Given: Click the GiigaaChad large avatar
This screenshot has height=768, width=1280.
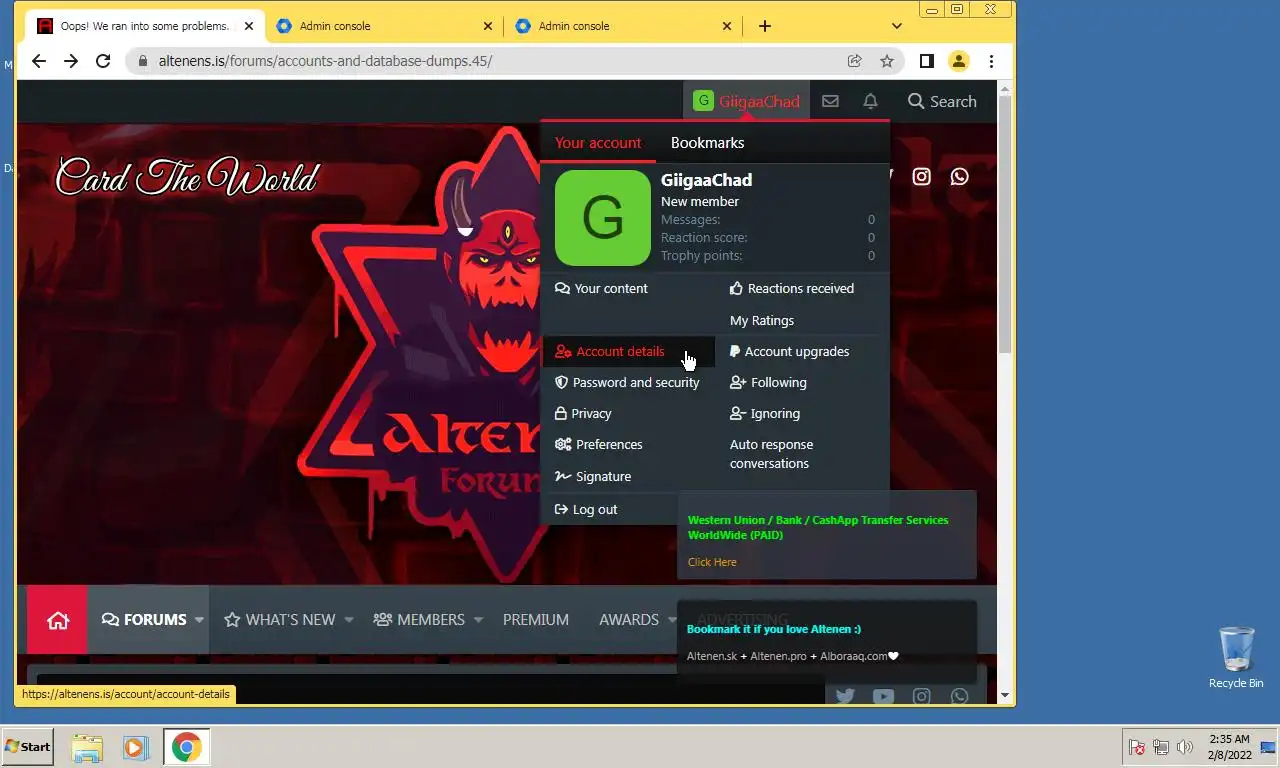Looking at the screenshot, I should [x=603, y=218].
